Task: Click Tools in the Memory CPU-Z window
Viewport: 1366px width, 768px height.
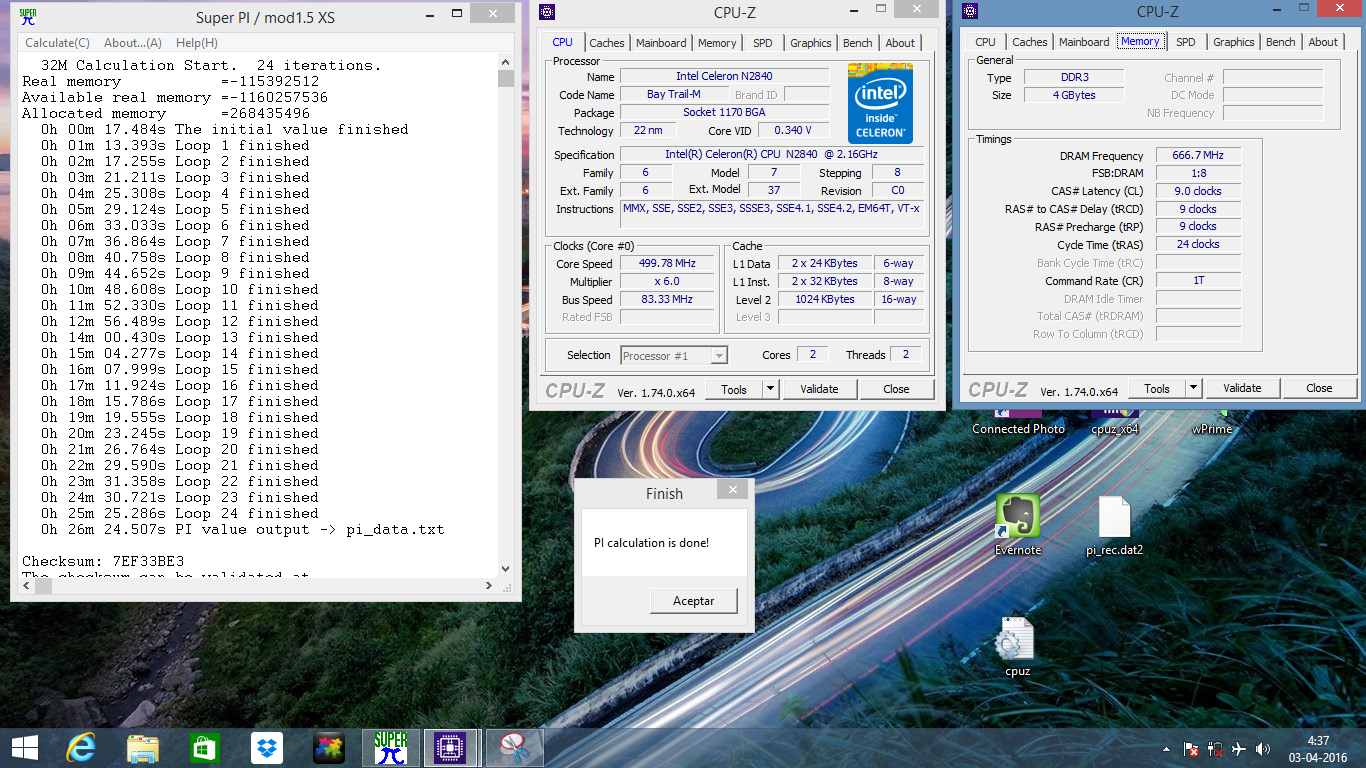Action: pyautogui.click(x=1157, y=388)
